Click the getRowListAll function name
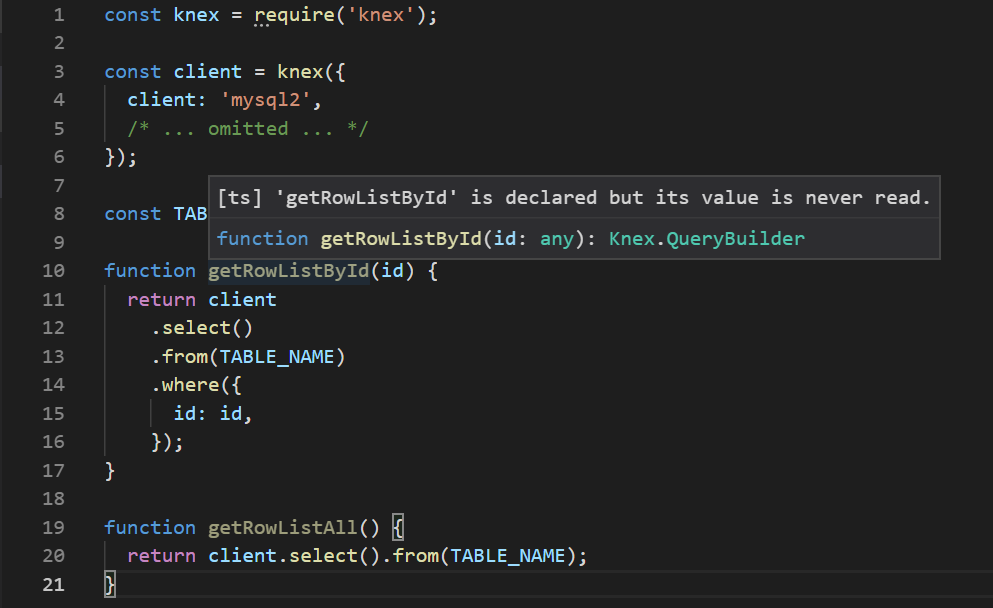The height and width of the screenshot is (608, 993). (282, 528)
